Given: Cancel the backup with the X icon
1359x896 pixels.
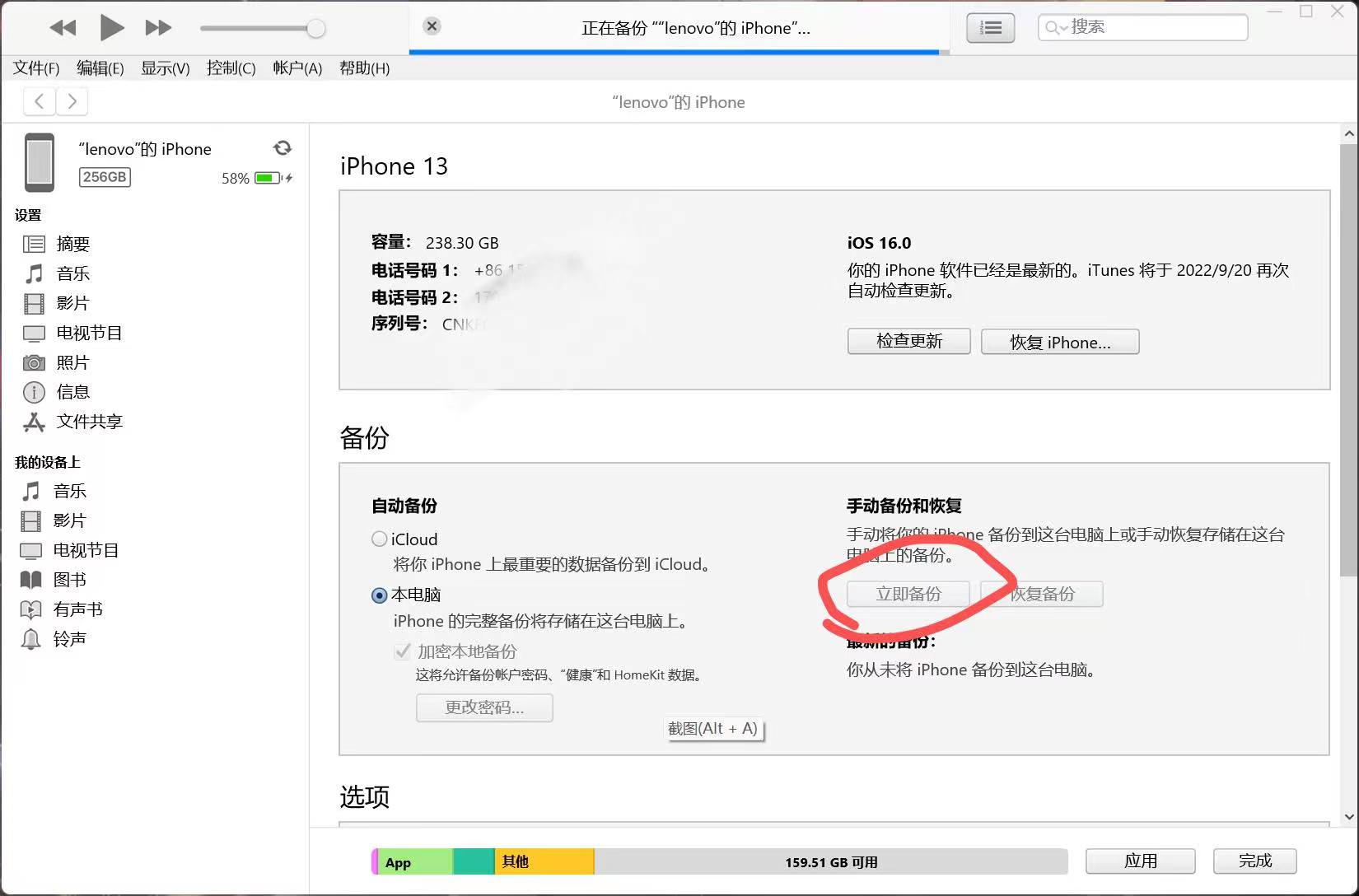Looking at the screenshot, I should point(432,26).
